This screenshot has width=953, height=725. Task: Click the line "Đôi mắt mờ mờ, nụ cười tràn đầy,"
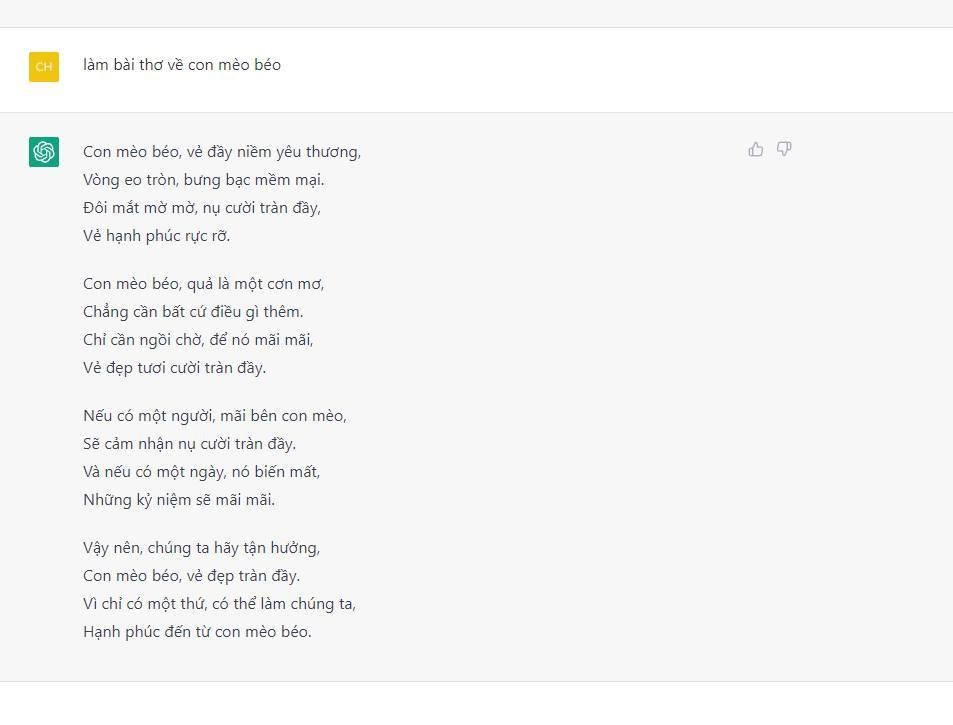(x=202, y=208)
